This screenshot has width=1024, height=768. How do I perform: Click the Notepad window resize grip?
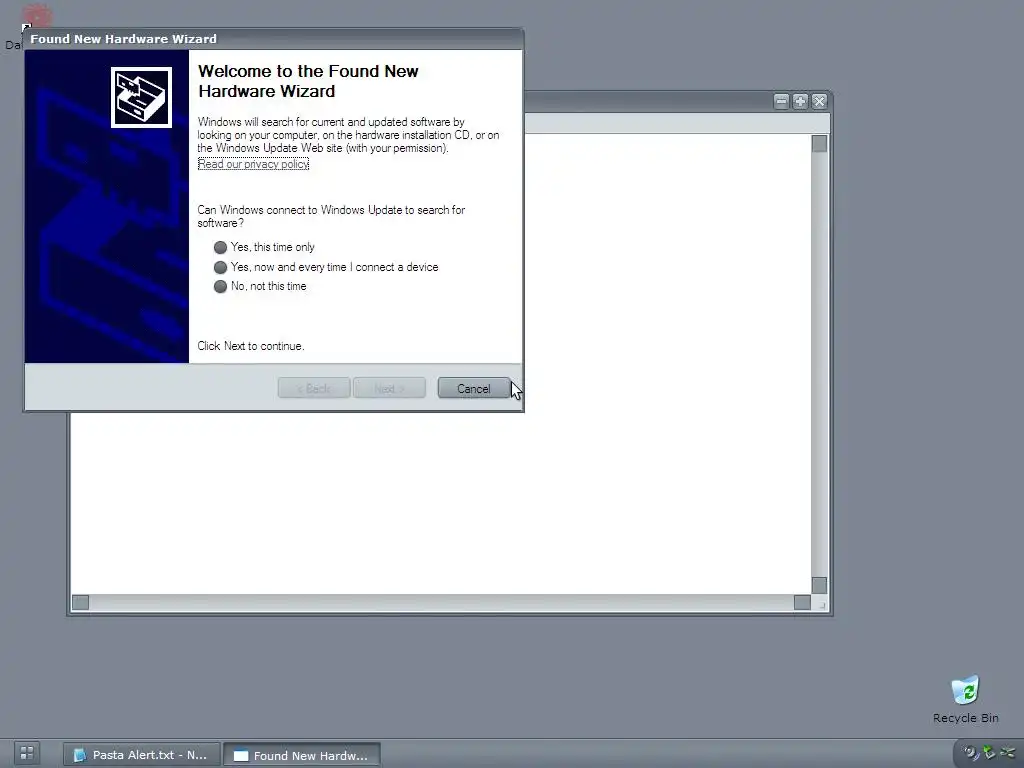822,605
